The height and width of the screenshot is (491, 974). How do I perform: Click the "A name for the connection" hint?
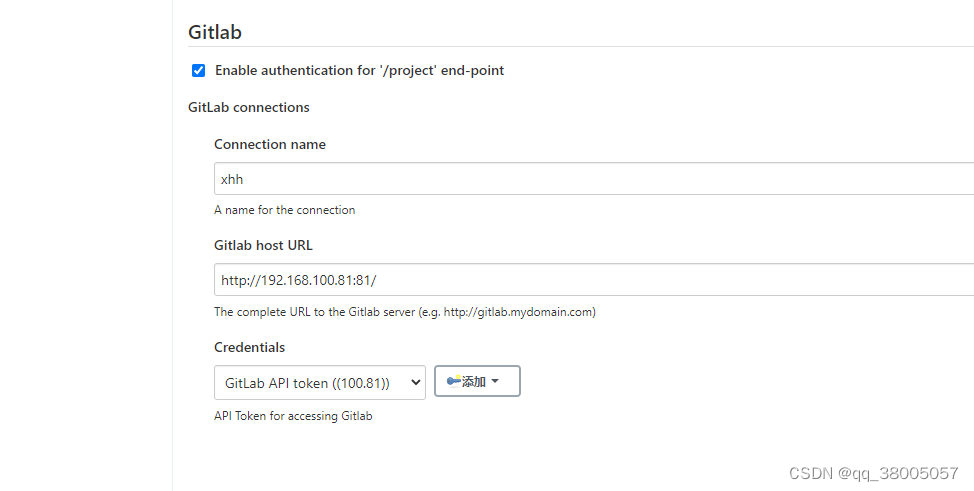[284, 210]
